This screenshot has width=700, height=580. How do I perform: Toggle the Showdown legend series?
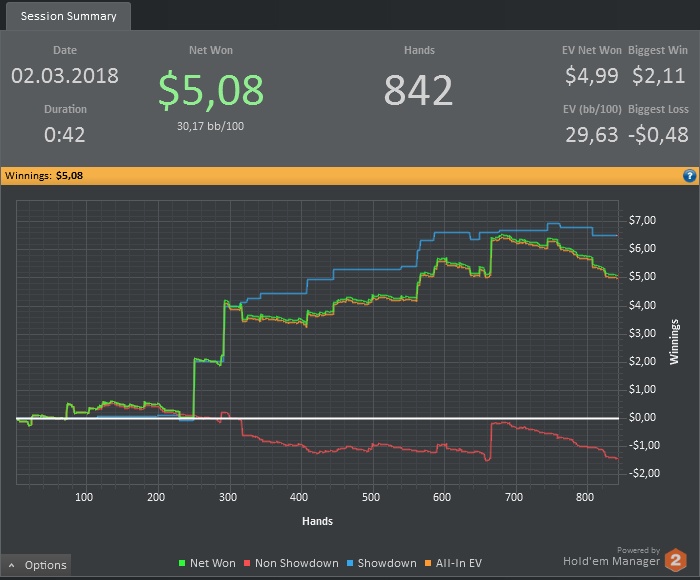point(382,563)
